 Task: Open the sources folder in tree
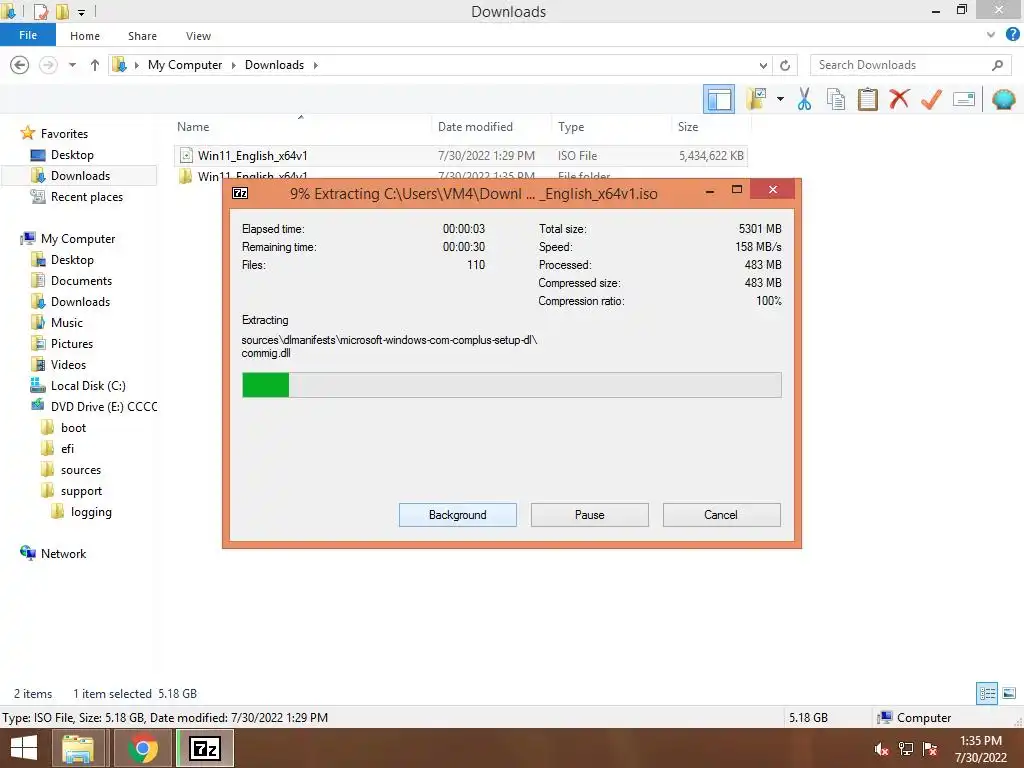pyautogui.click(x=81, y=470)
